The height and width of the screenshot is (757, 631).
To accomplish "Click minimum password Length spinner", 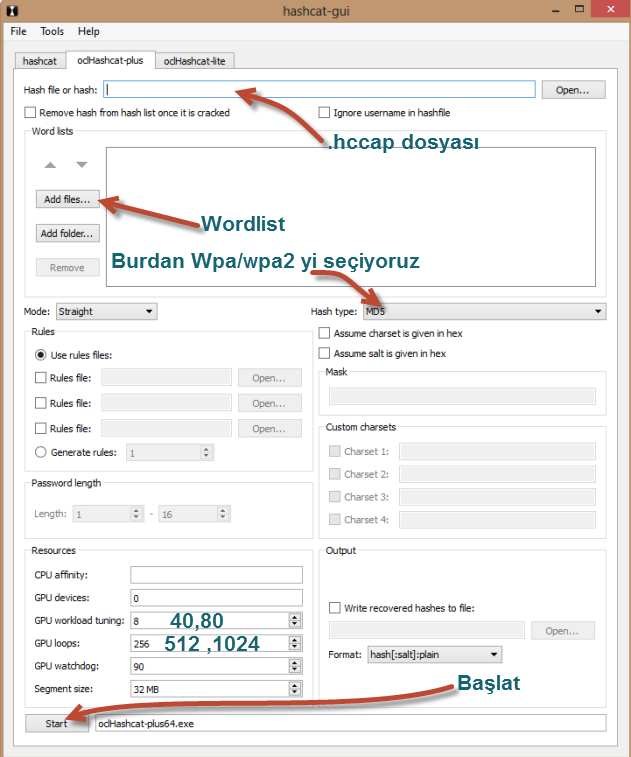I will pos(136,514).
